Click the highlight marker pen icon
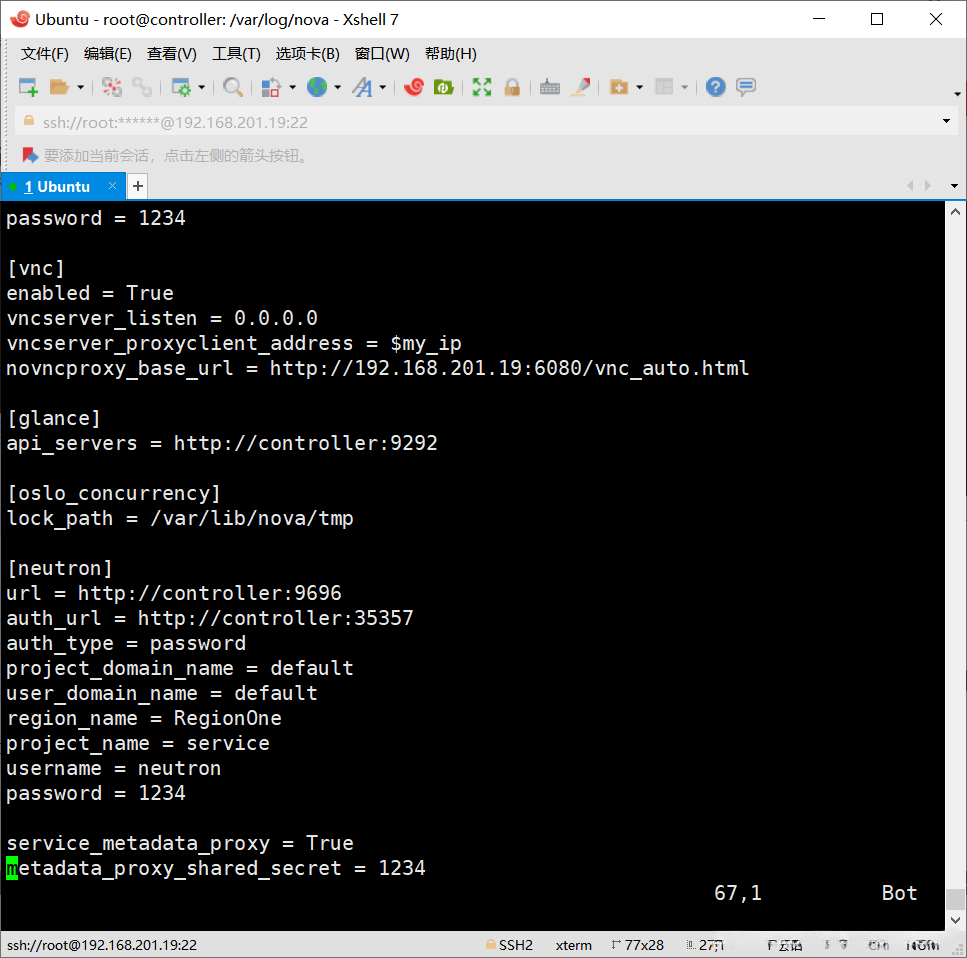 click(x=580, y=87)
